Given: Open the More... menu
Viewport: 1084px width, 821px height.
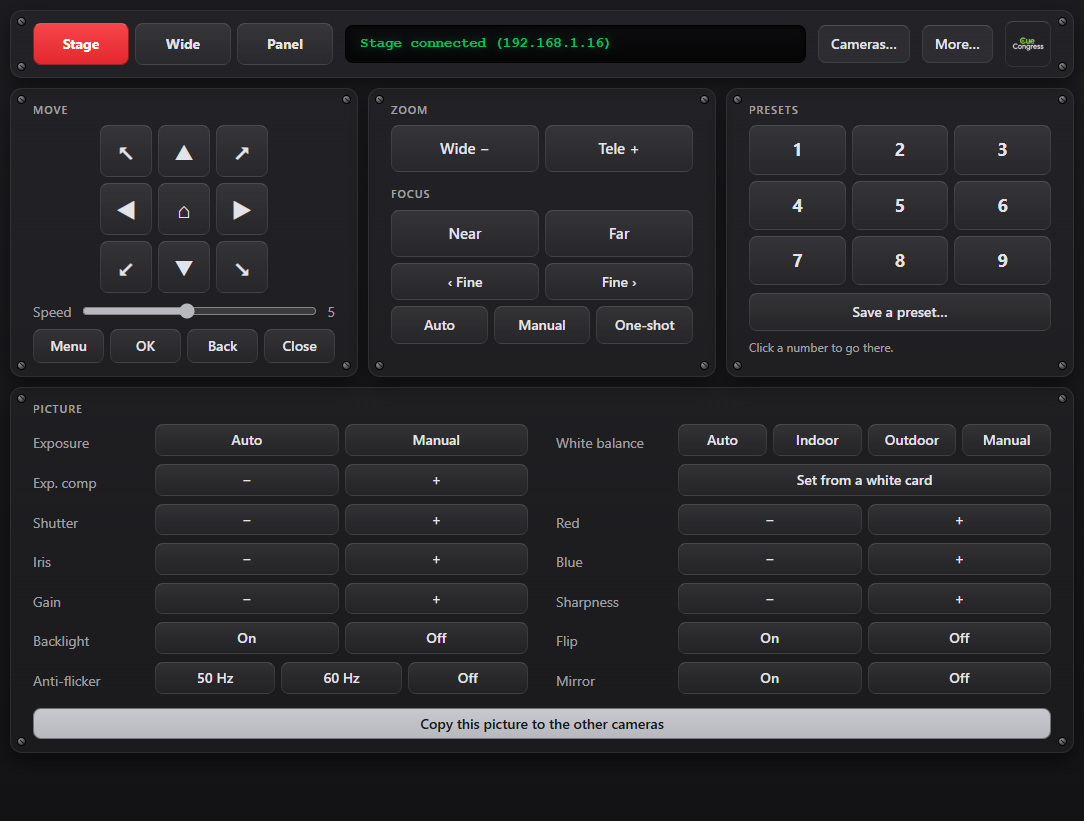Looking at the screenshot, I should (x=957, y=44).
